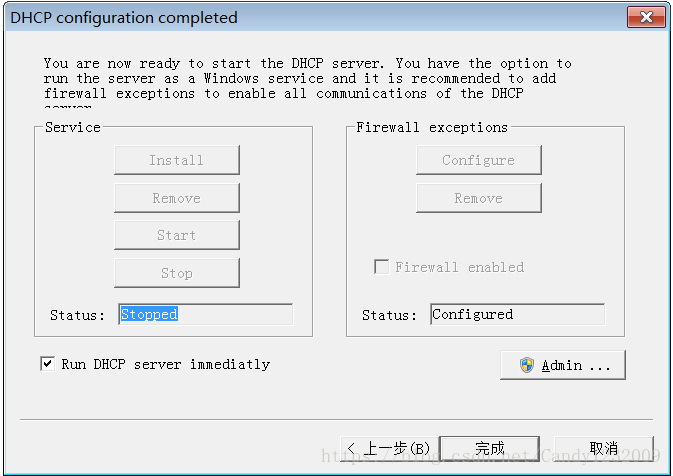Click the Run DHCP server immediatly label
The width and height of the screenshot is (673, 476).
[x=165, y=364]
